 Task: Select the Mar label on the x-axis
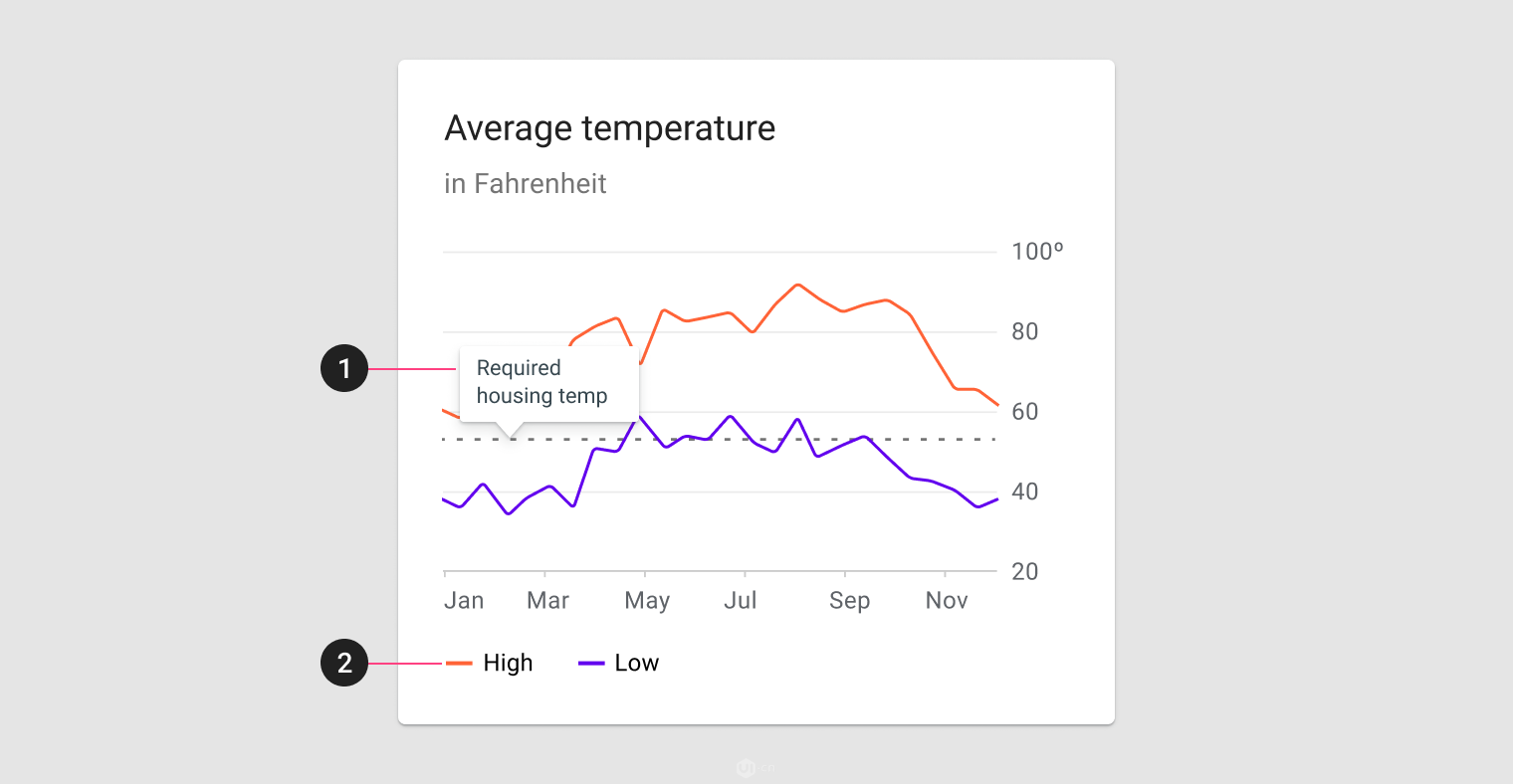(547, 601)
